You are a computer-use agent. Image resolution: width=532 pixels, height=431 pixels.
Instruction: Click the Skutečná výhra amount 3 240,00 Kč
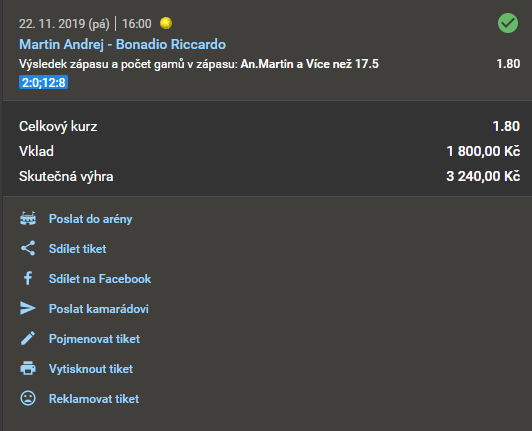[x=483, y=176]
